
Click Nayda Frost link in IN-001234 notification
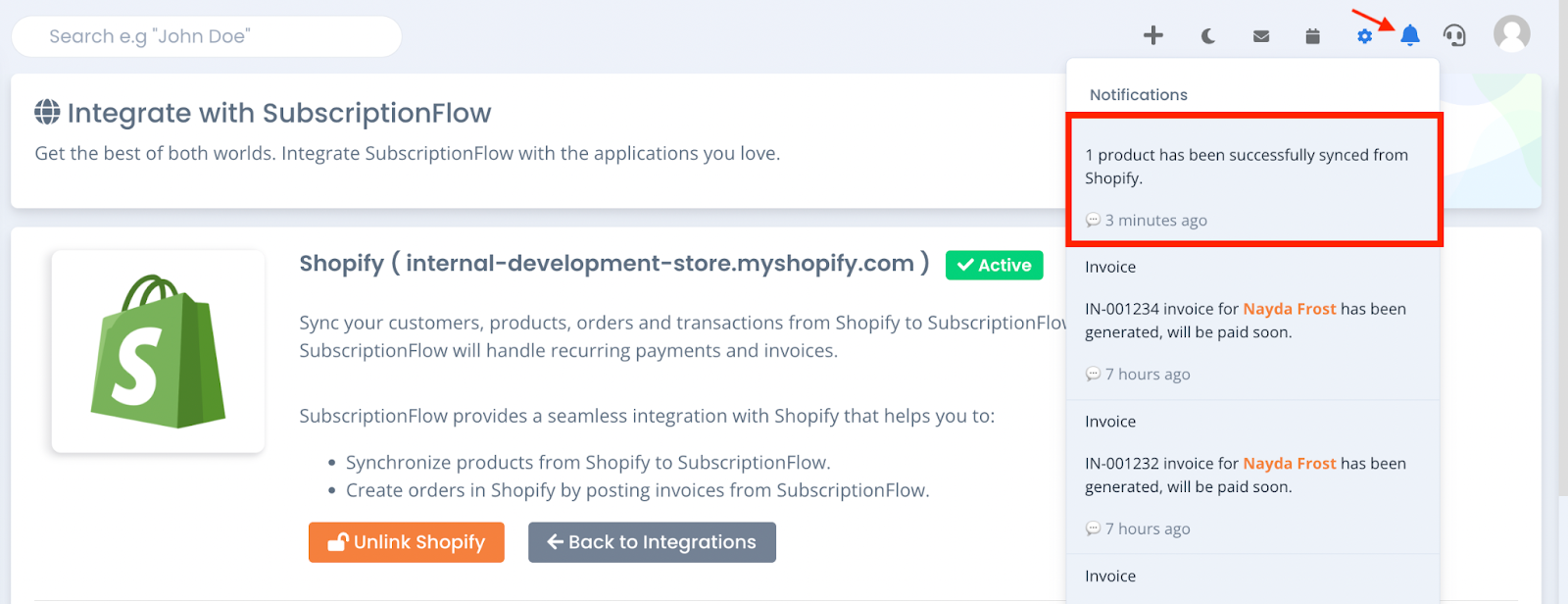(1290, 309)
